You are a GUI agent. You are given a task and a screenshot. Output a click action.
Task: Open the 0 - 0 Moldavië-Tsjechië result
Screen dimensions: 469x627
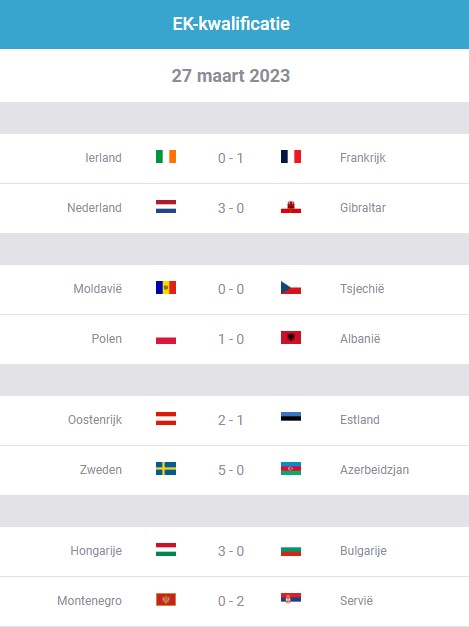click(231, 289)
